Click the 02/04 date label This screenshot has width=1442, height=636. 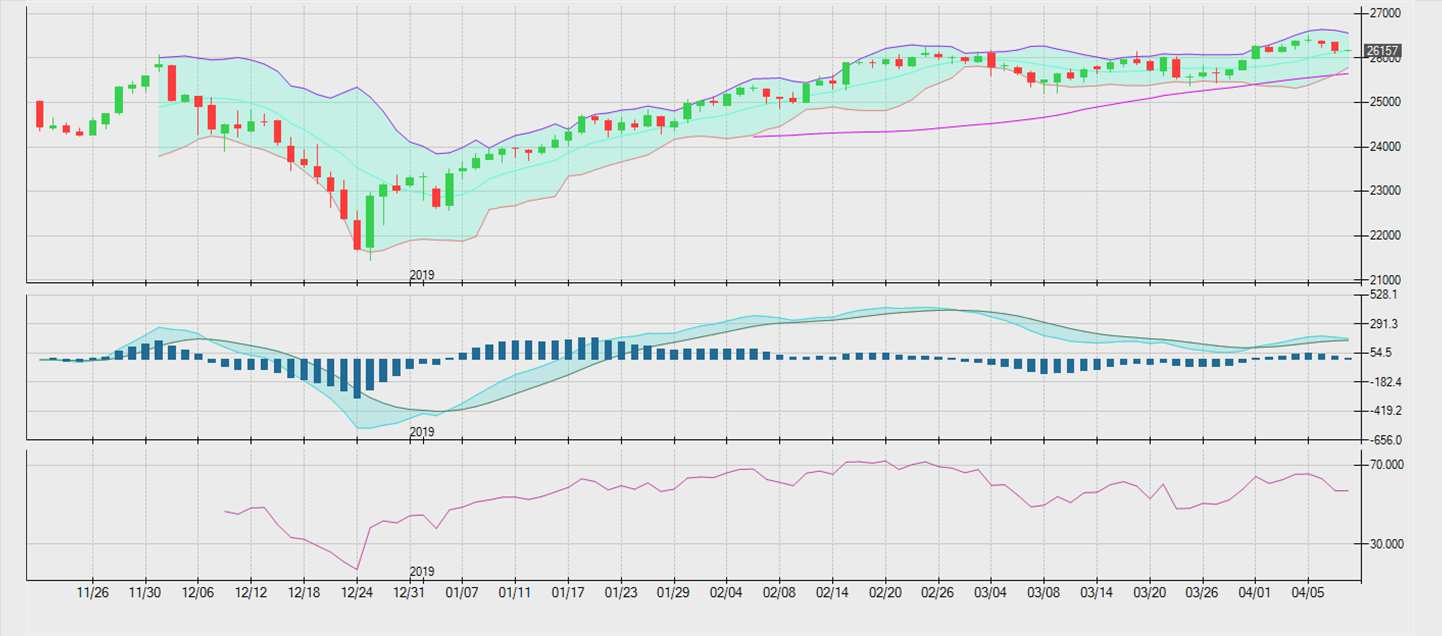[727, 591]
